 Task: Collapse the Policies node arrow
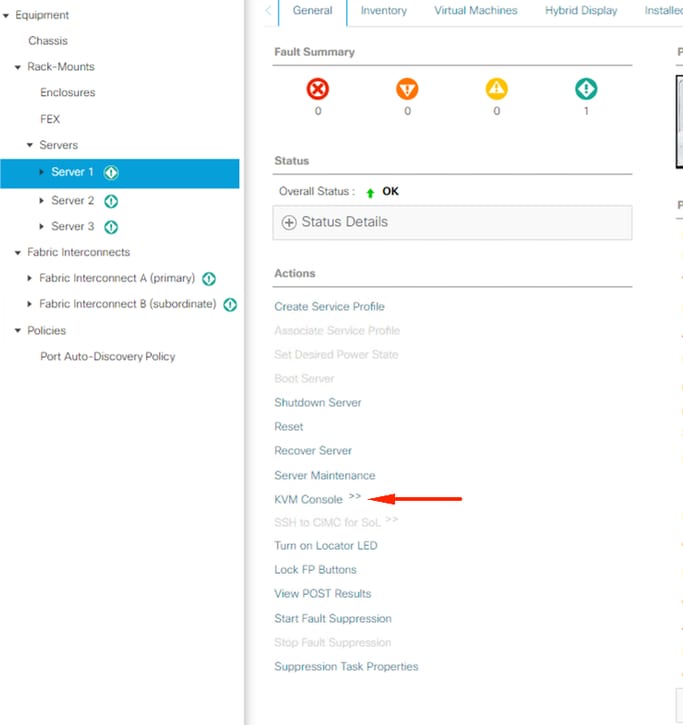[18, 331]
